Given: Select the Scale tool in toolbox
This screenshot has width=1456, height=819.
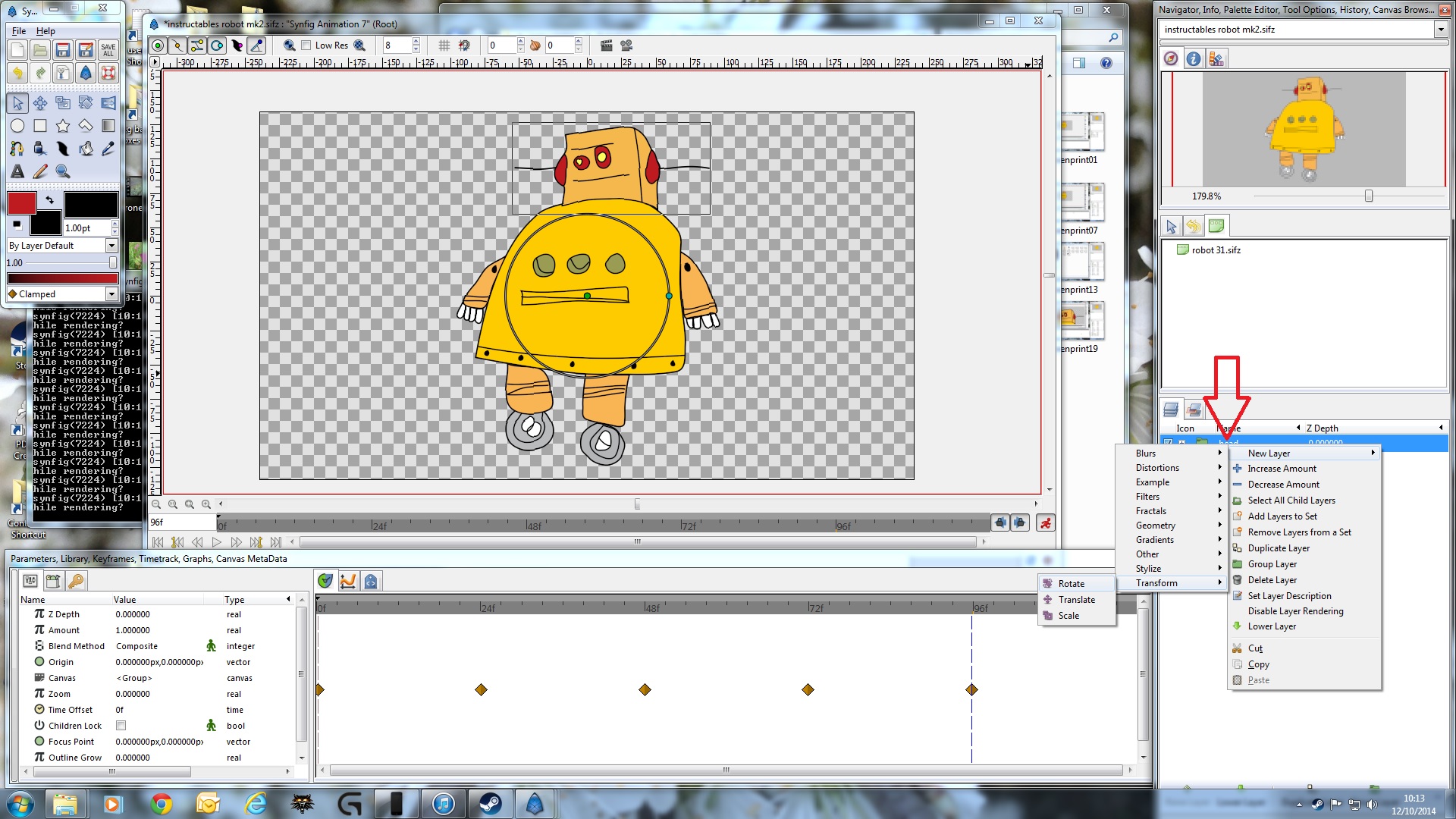Looking at the screenshot, I should tap(63, 103).
